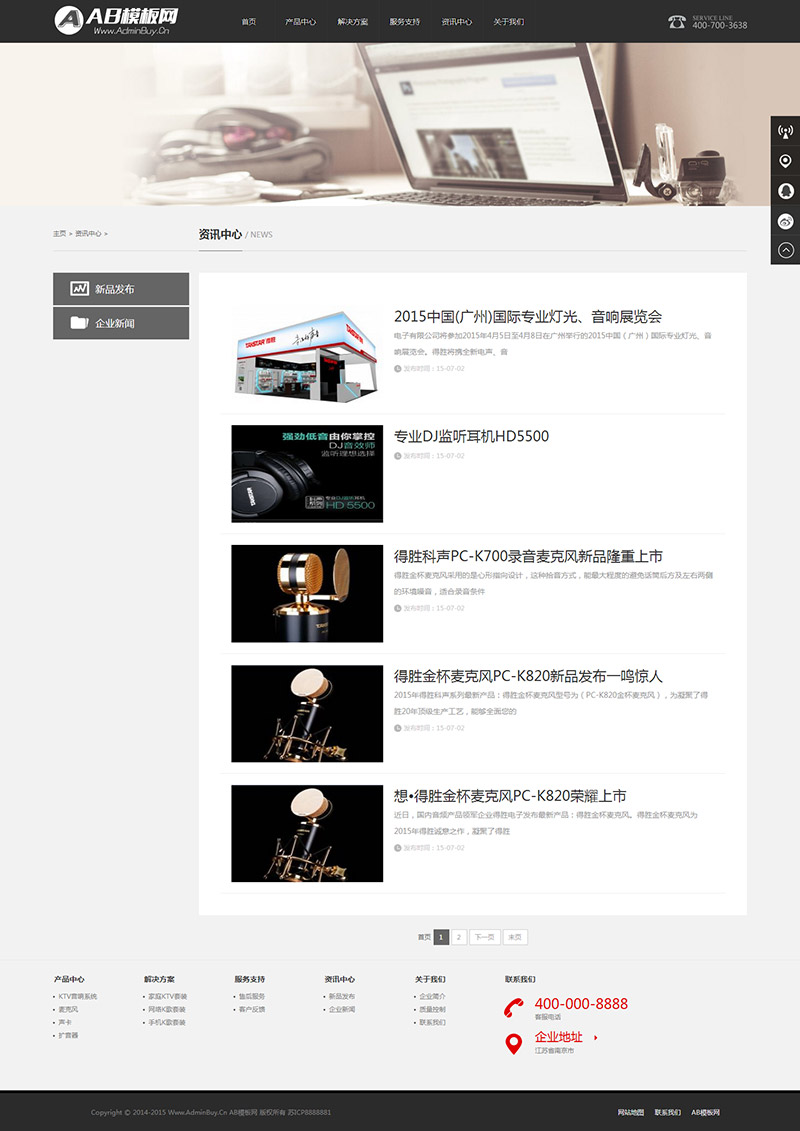Open the Weibo icon in right sidebar
The height and width of the screenshot is (1131, 800).
(x=786, y=220)
